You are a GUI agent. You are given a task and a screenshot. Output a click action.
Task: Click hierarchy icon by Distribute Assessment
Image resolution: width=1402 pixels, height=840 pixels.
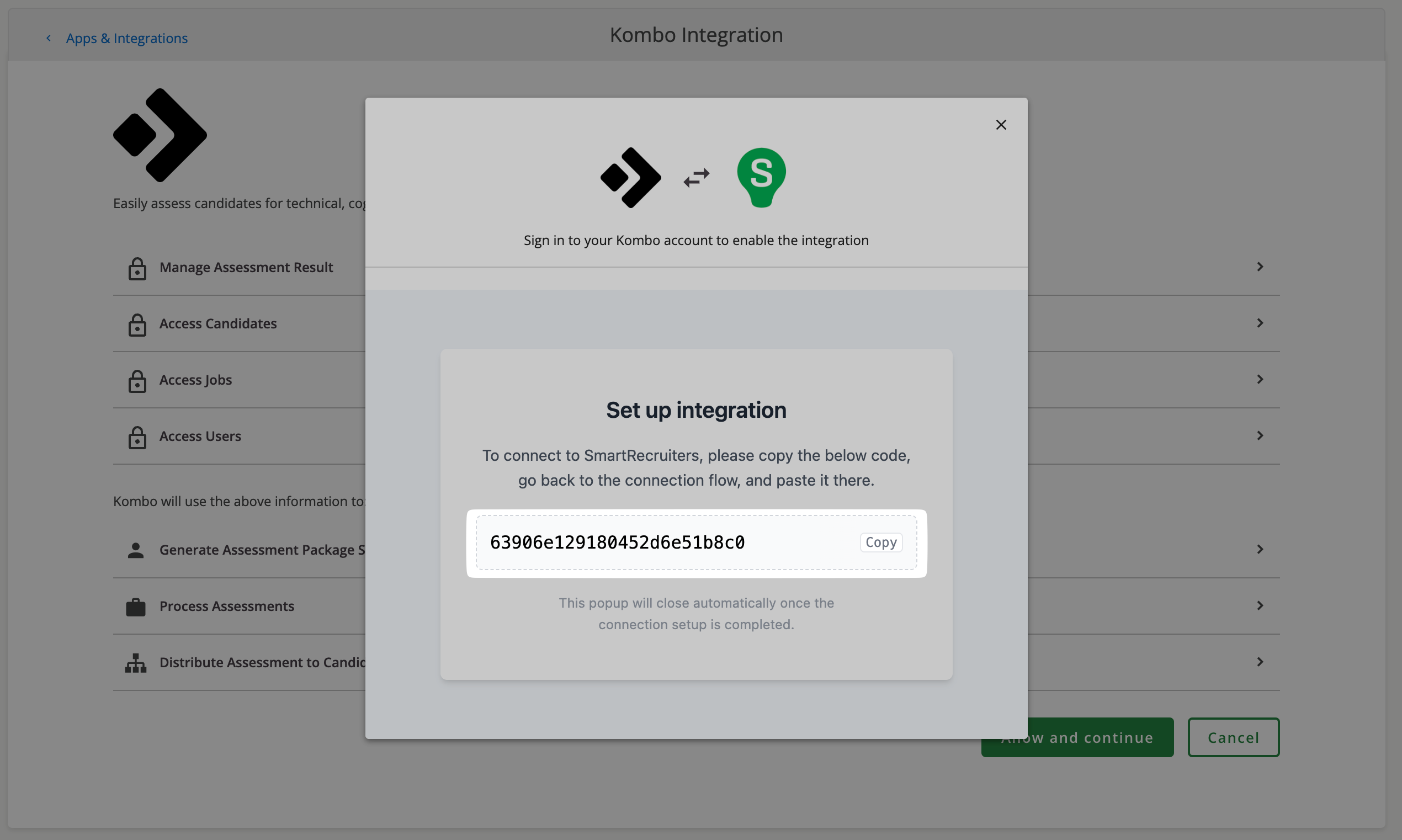click(x=136, y=663)
